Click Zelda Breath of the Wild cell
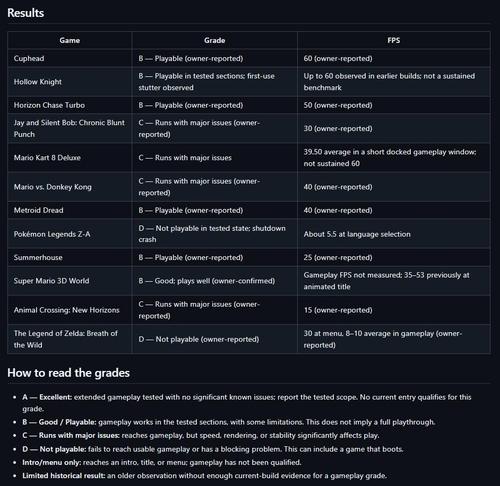The height and width of the screenshot is (486, 500). click(x=70, y=339)
